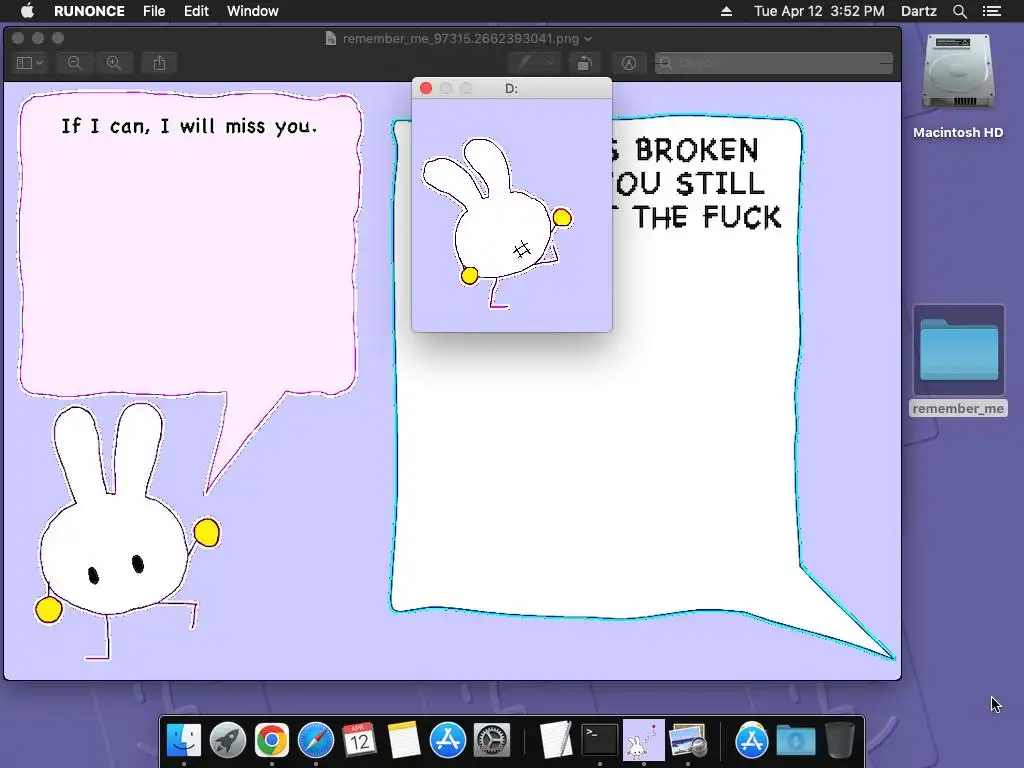
Task: Open System Preferences from the Dock
Action: click(x=491, y=741)
